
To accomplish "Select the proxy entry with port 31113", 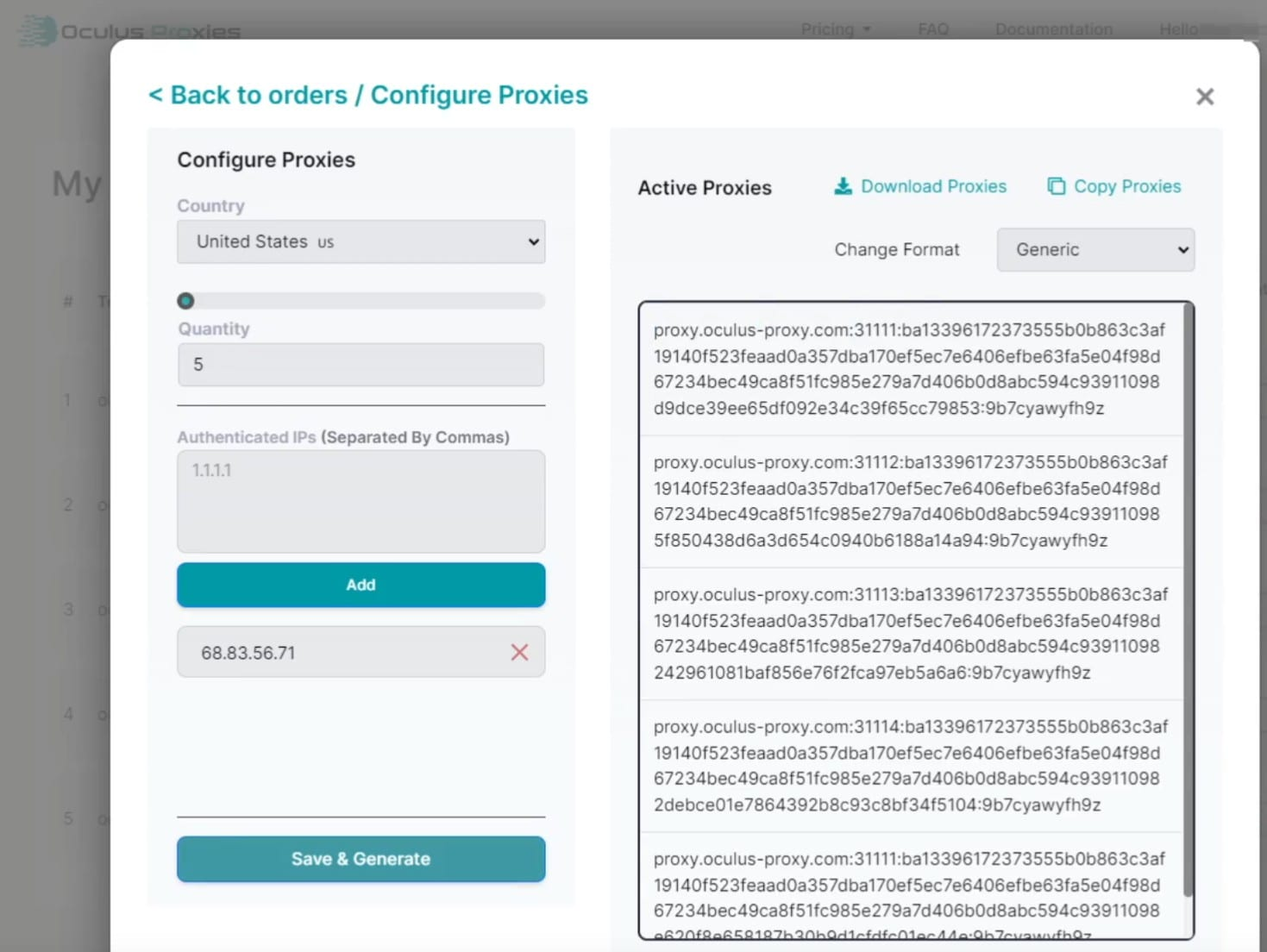I will point(910,633).
